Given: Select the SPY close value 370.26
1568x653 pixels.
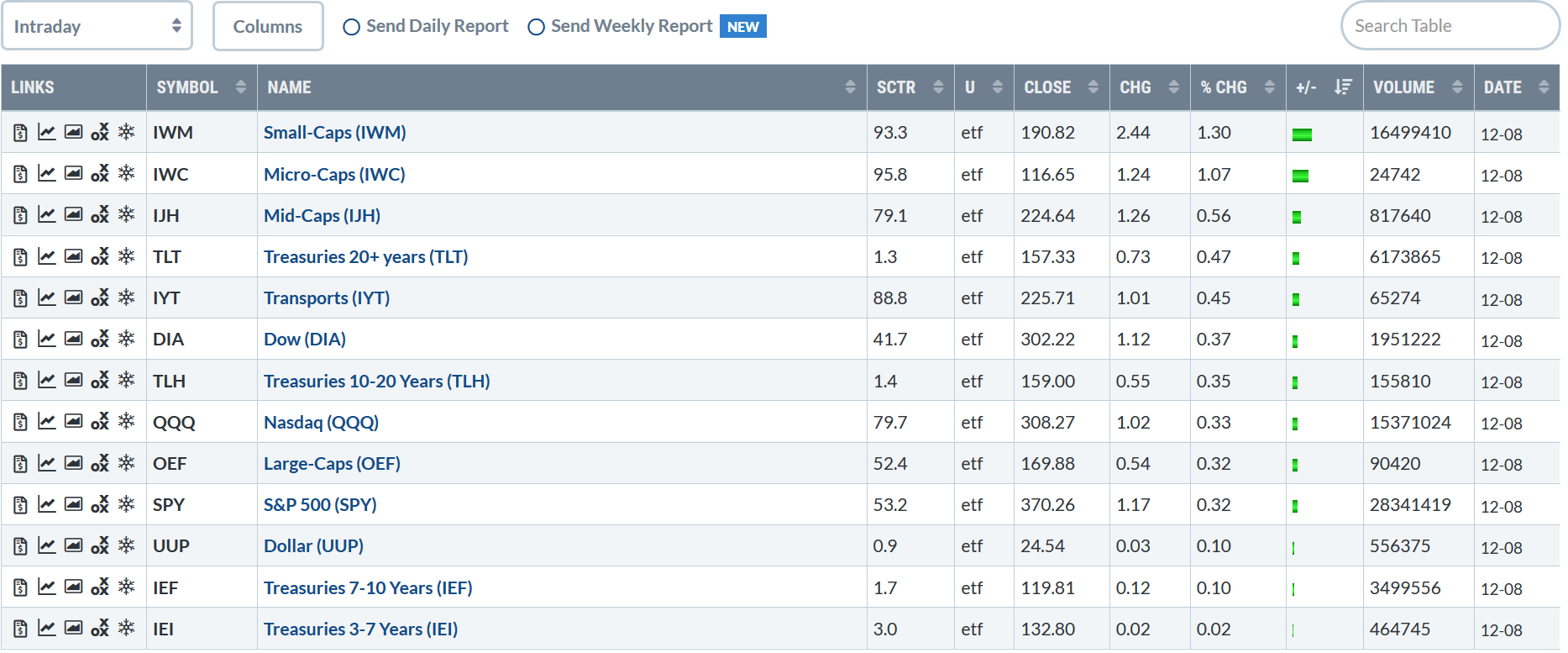Looking at the screenshot, I should pos(1047,505).
